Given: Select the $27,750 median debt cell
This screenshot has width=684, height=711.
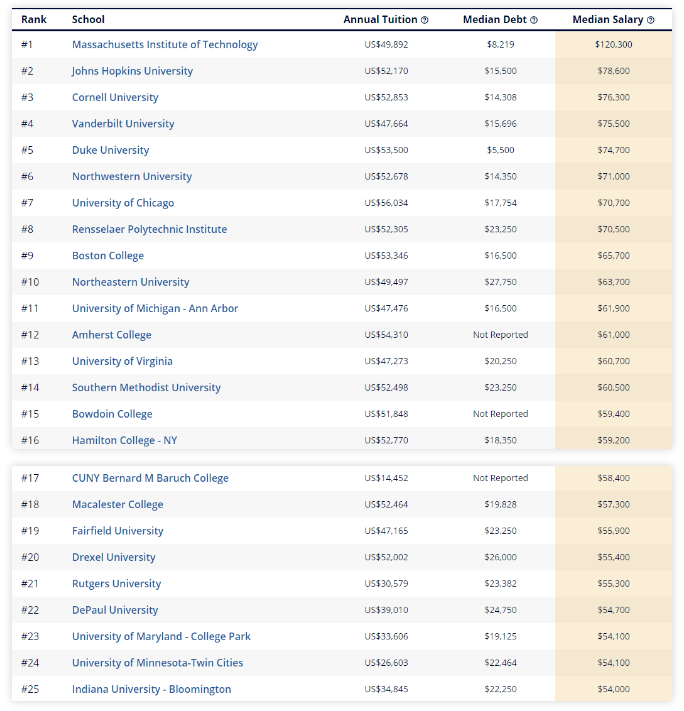Looking at the screenshot, I should [500, 282].
